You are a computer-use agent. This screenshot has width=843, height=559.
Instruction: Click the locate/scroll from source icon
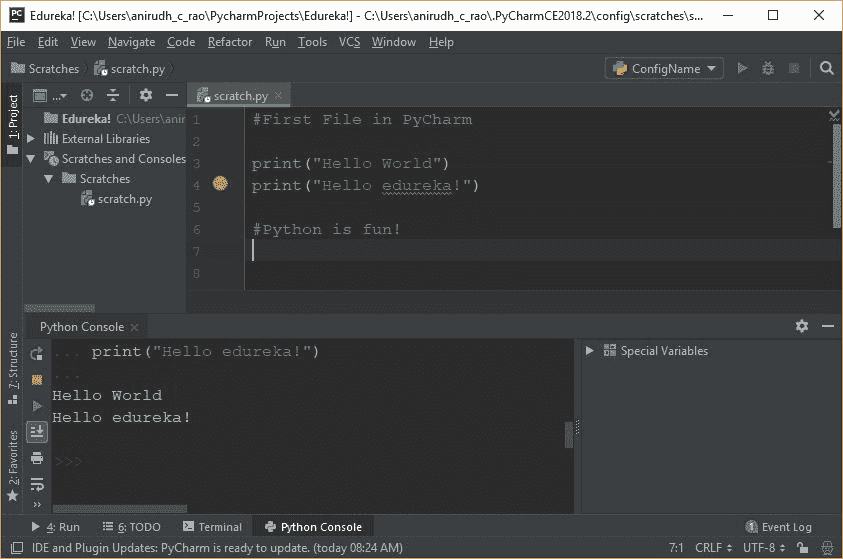87,96
